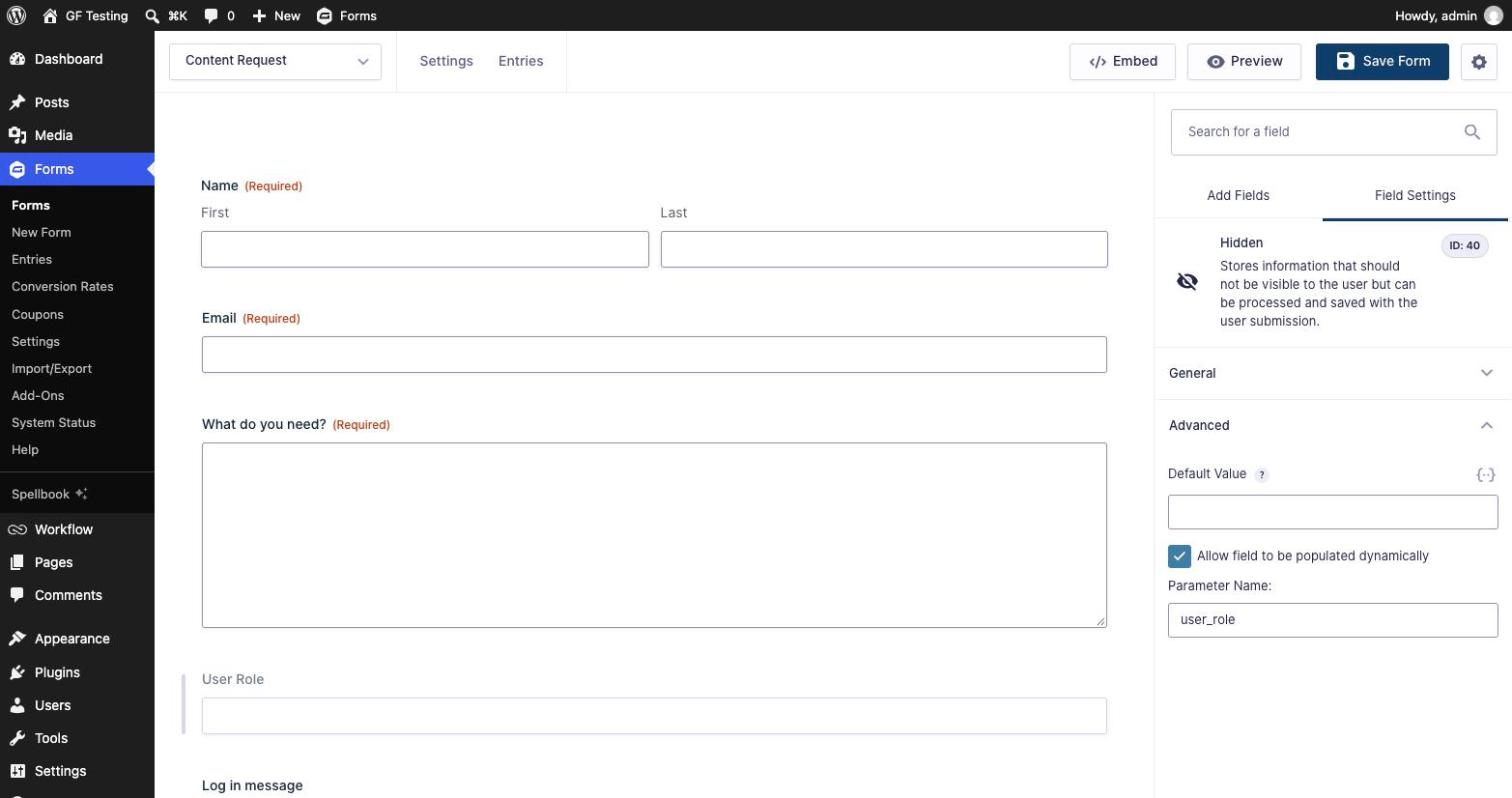
Task: Click the Parameter Name input field
Action: [x=1333, y=620]
